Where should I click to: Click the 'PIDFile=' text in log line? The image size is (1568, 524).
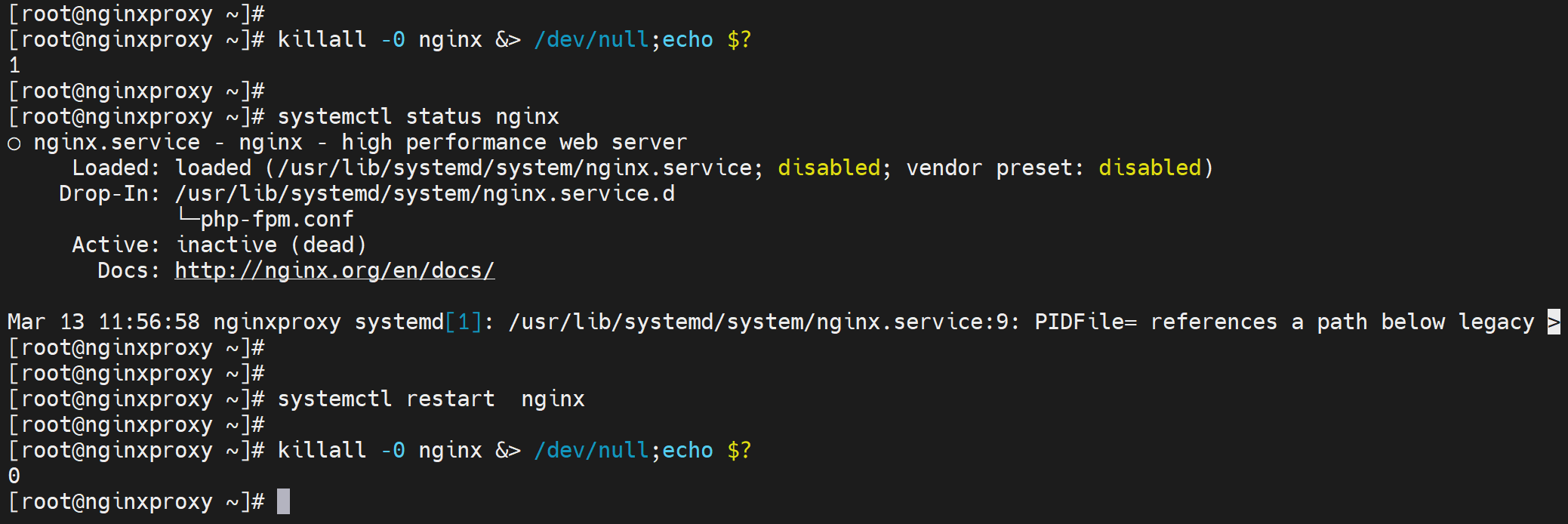(x=1085, y=322)
